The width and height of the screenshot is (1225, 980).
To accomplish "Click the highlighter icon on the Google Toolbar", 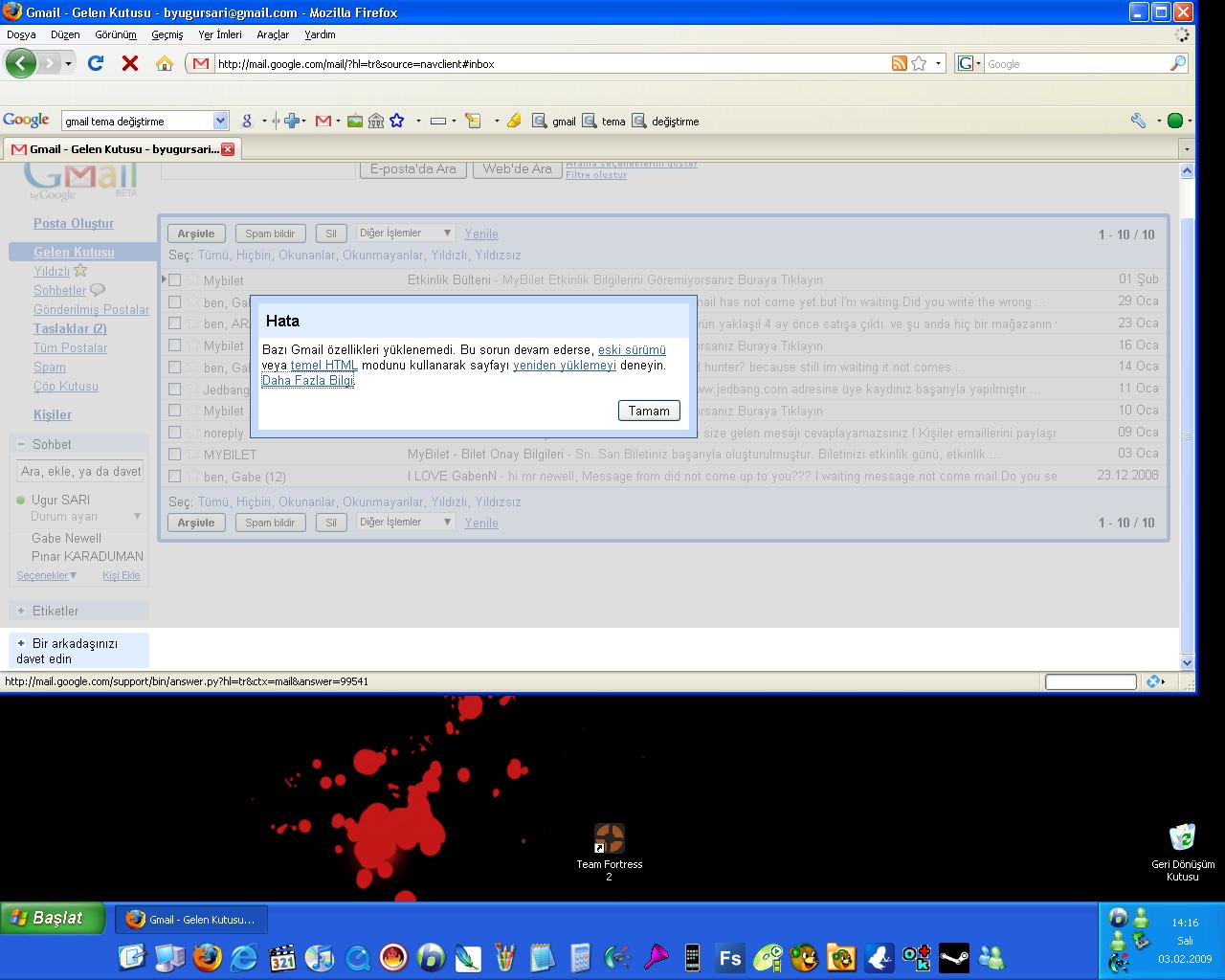I will click(x=514, y=121).
